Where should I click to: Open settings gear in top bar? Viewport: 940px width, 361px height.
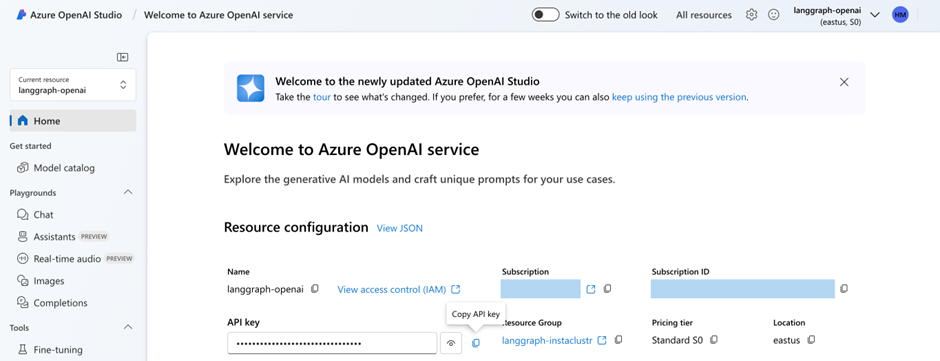[x=751, y=15]
